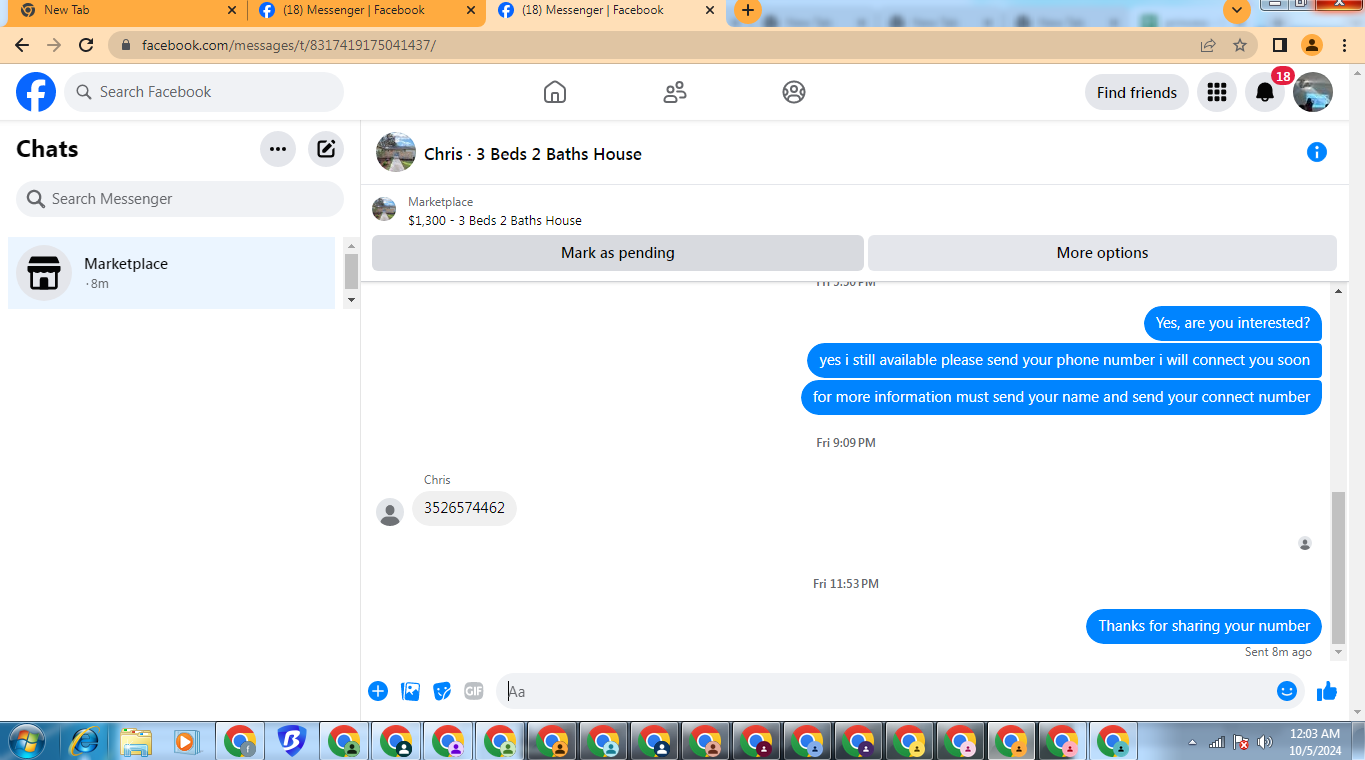
Task: Reload the Facebook page
Action: pos(86,45)
